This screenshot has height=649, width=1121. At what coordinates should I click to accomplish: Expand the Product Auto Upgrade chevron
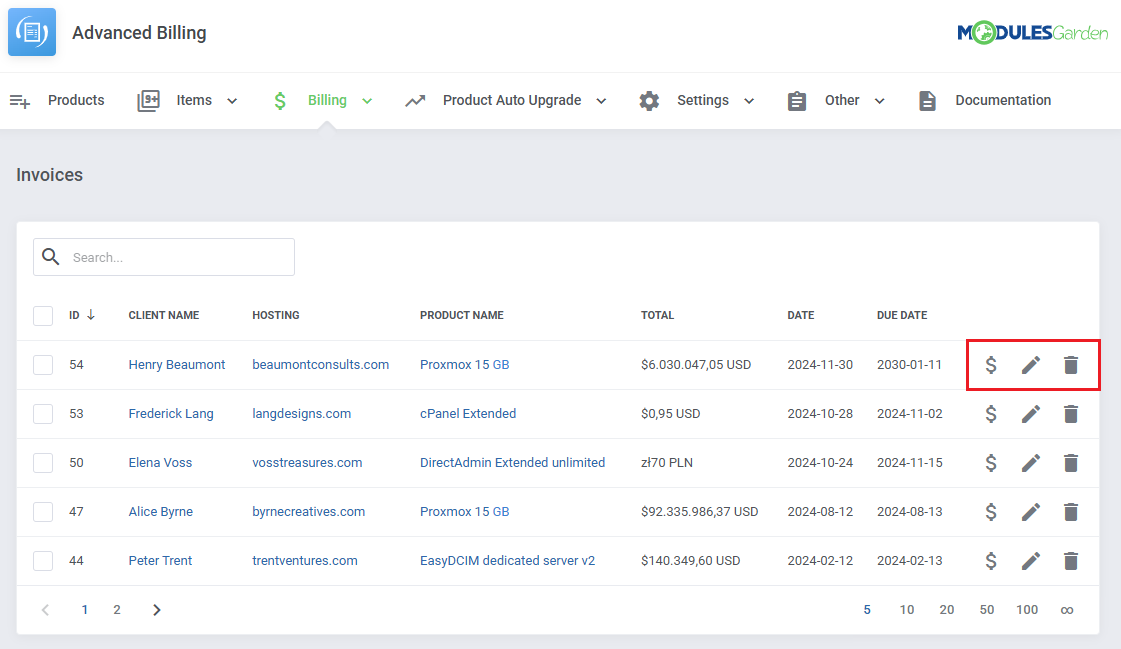point(601,101)
